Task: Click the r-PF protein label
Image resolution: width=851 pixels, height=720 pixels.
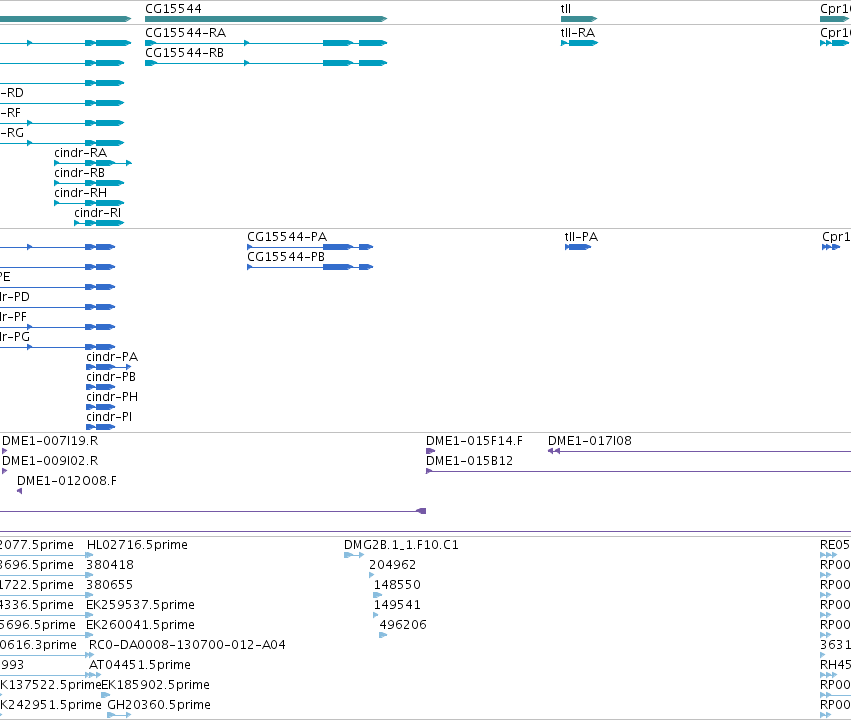Action: coord(13,317)
